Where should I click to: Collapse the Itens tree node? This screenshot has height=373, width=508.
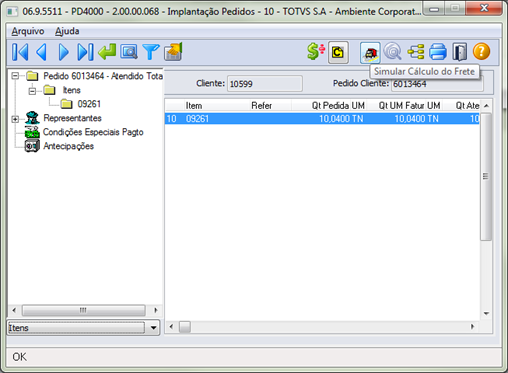(x=32, y=90)
